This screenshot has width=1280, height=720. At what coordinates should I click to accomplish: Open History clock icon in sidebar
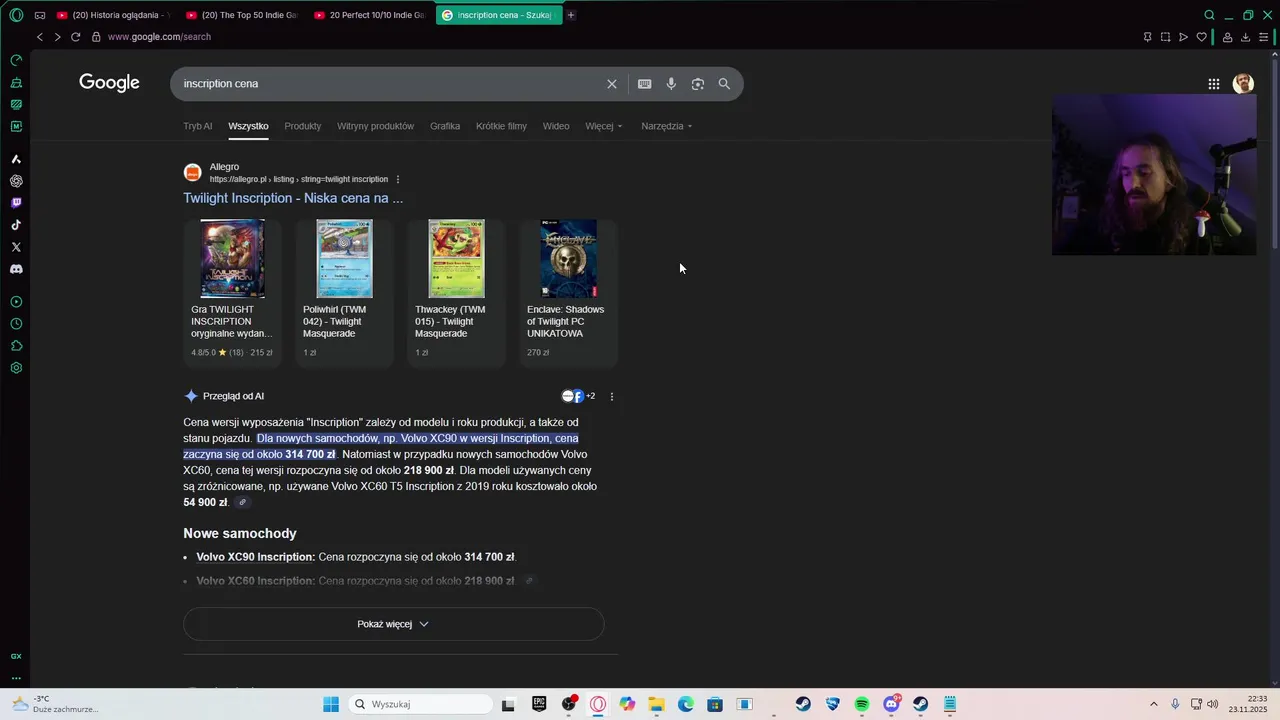(16, 324)
